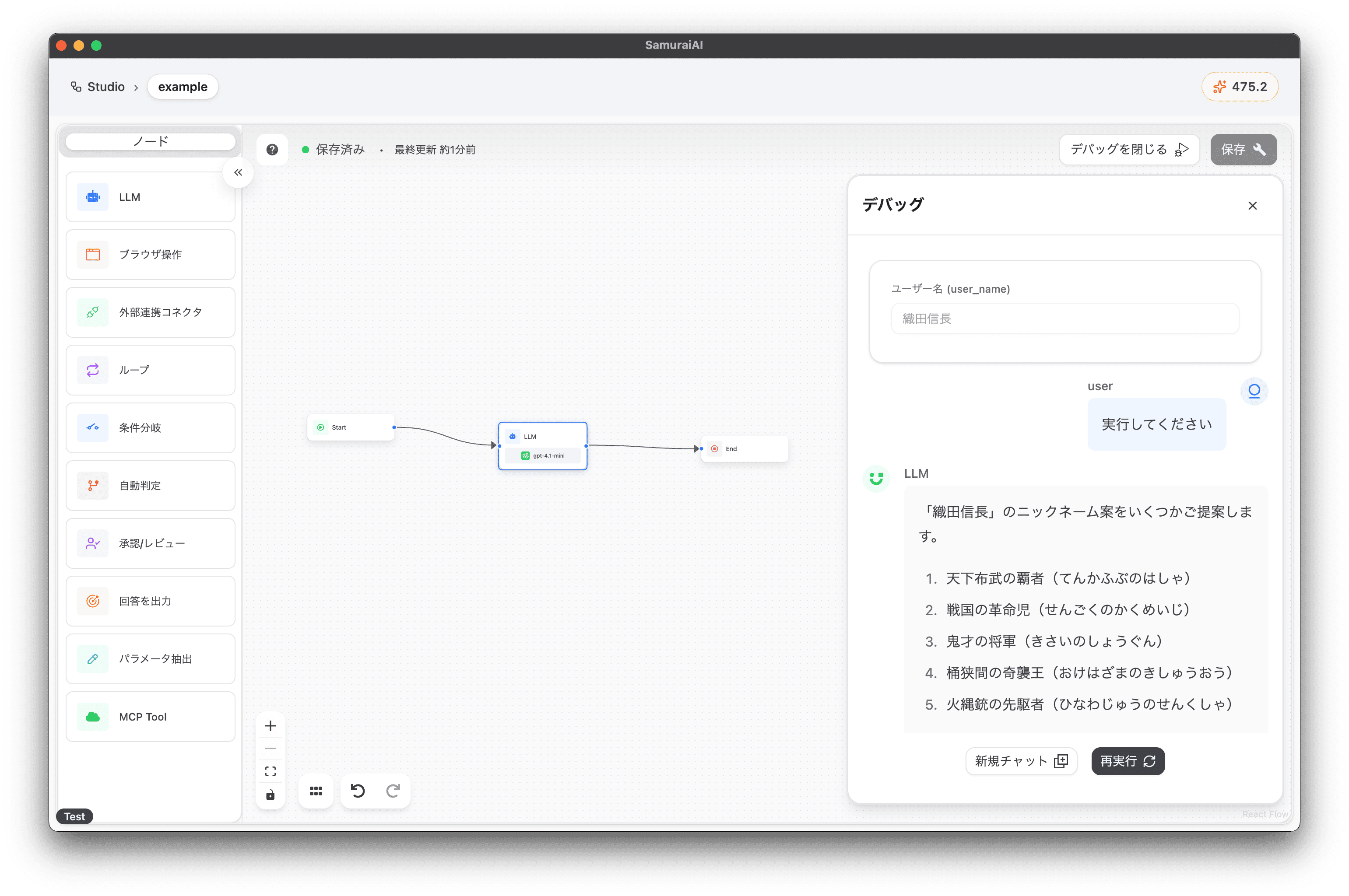This screenshot has width=1349, height=896.
Task: Zoom in on the canvas
Action: point(271,726)
